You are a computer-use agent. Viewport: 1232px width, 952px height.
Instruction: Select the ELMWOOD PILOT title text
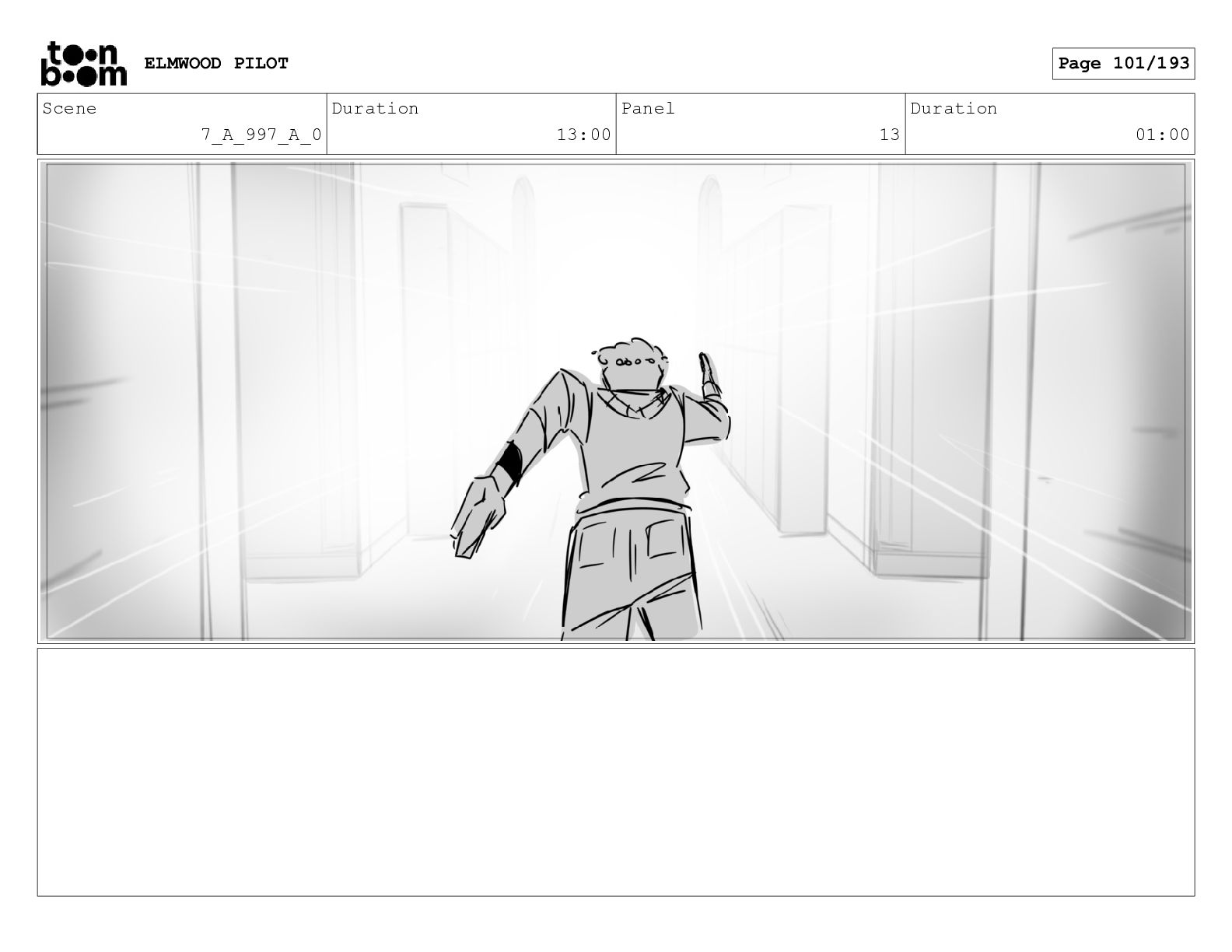tap(216, 63)
